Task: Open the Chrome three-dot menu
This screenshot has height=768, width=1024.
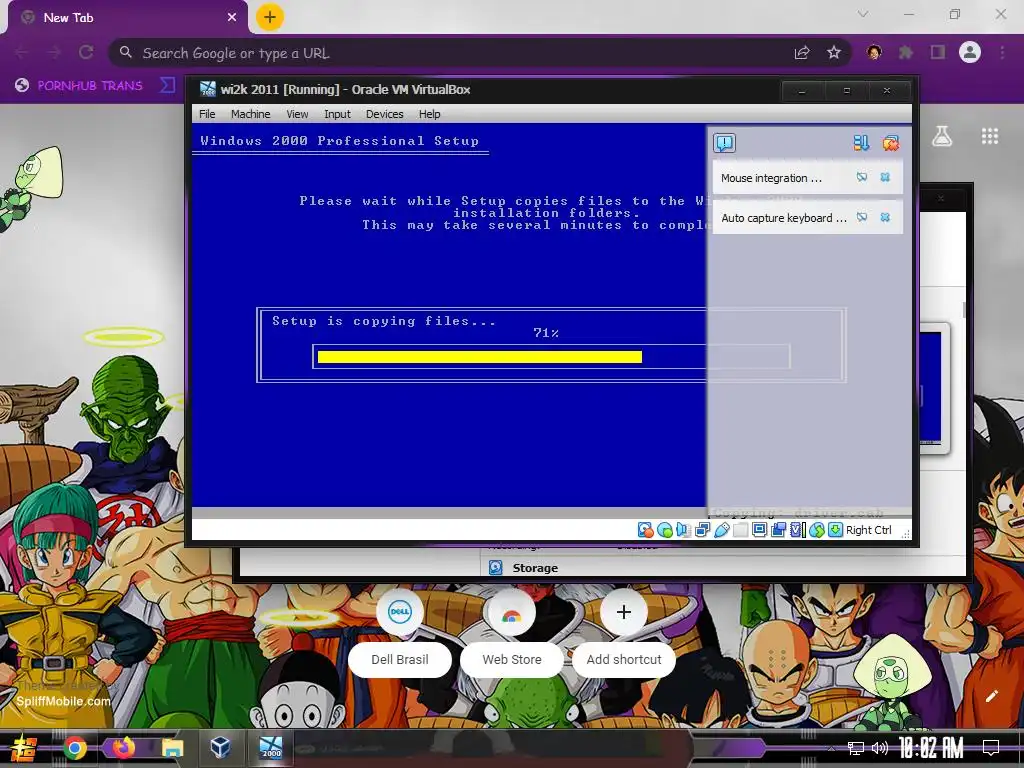Action: click(1002, 52)
